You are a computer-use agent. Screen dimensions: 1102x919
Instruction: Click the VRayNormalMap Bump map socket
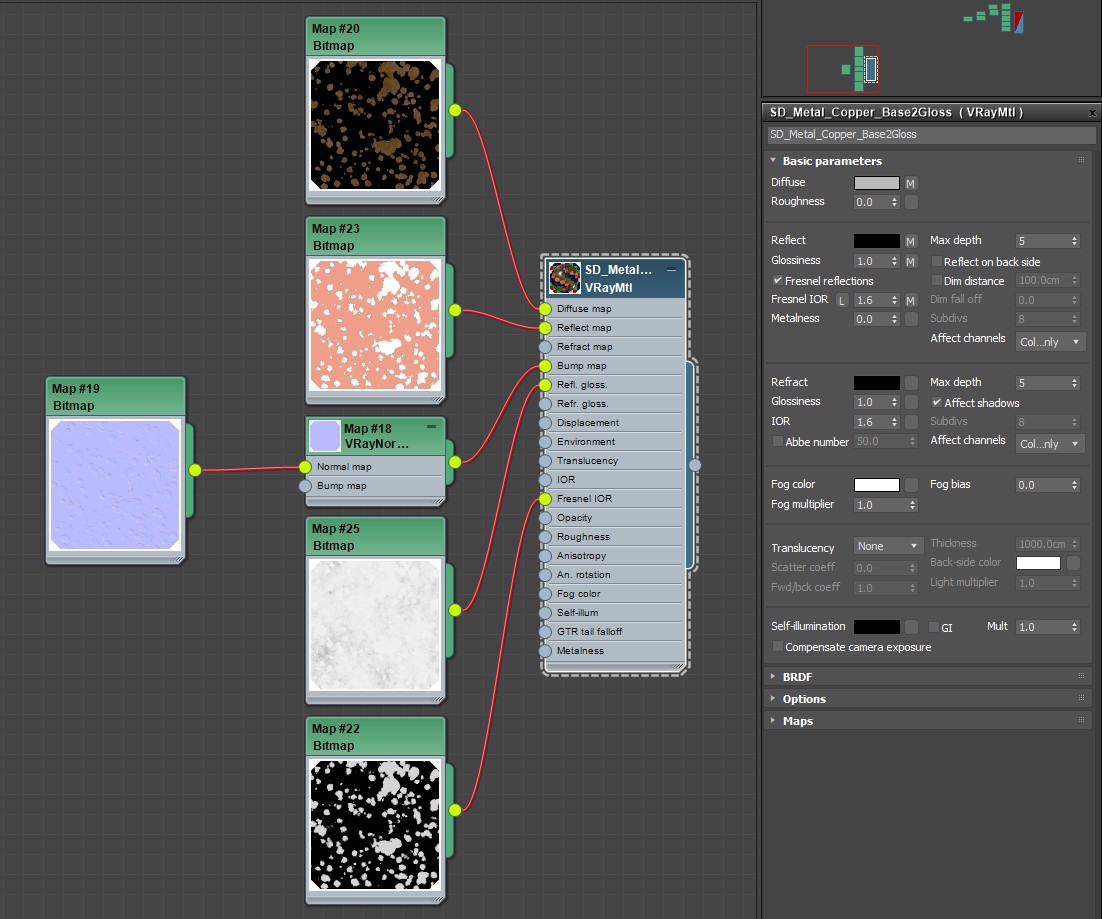[305, 485]
